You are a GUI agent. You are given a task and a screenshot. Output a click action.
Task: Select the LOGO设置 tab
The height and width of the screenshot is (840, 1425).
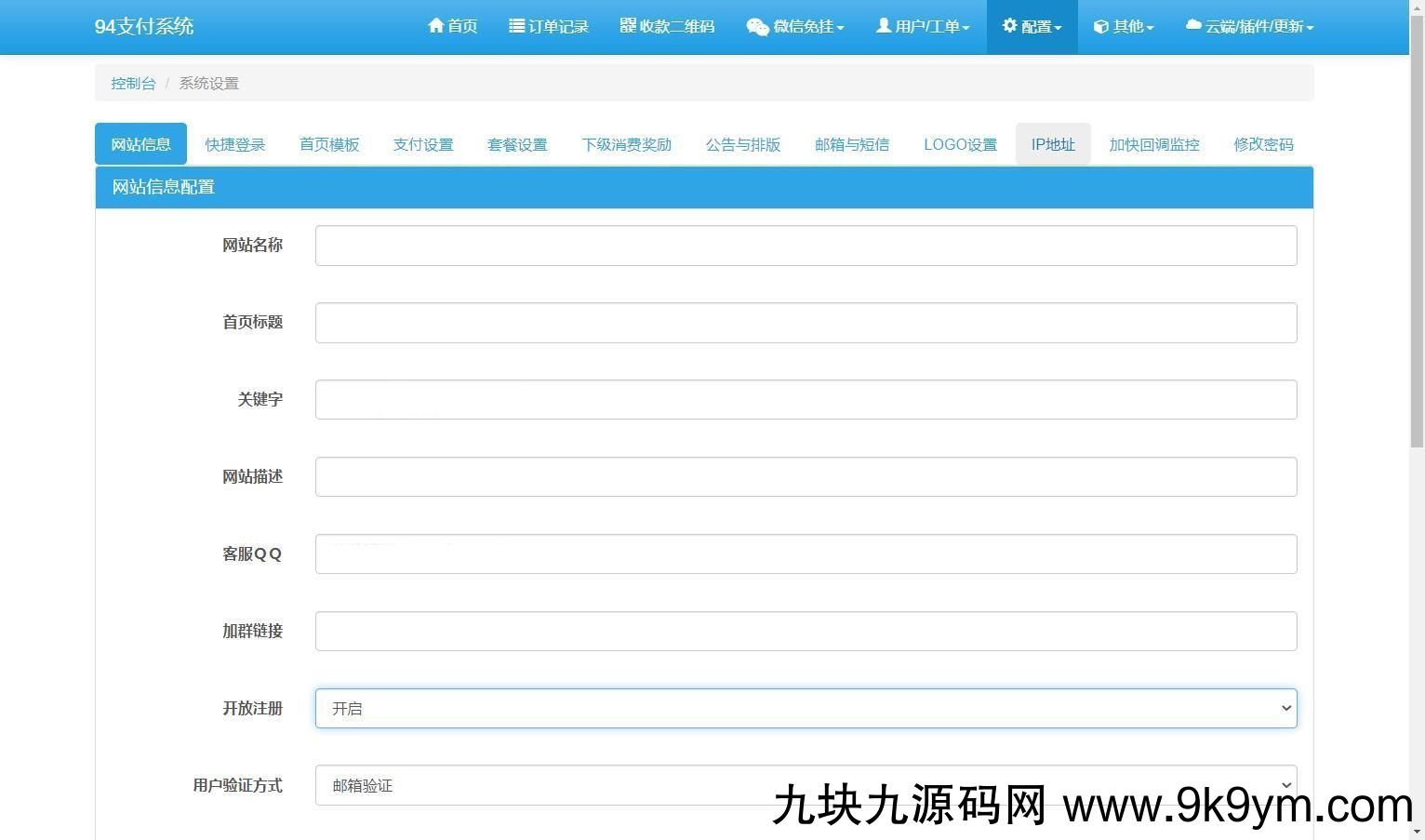coord(960,144)
